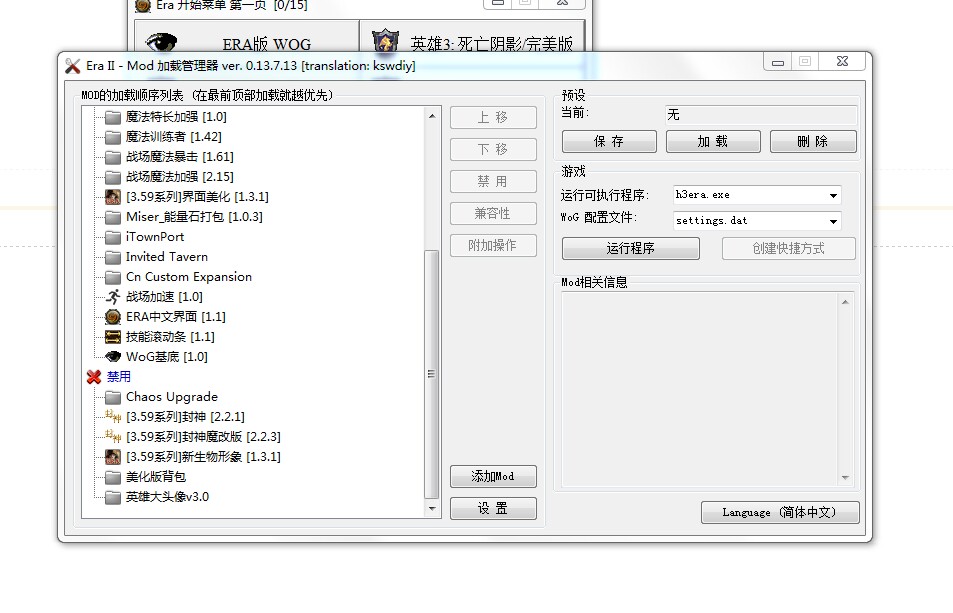The width and height of the screenshot is (953, 613).
Task: Click the running man icon of 战场加速
Action: click(x=112, y=296)
